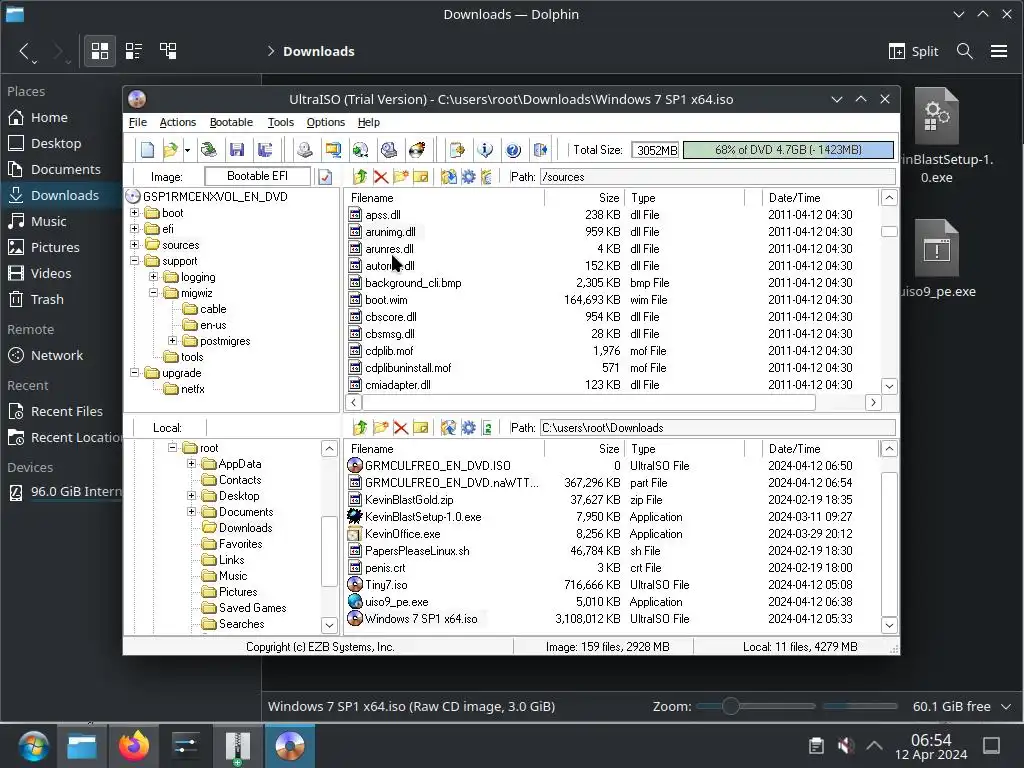Click the Size column header in local list
1024x768 pixels.
pos(584,449)
